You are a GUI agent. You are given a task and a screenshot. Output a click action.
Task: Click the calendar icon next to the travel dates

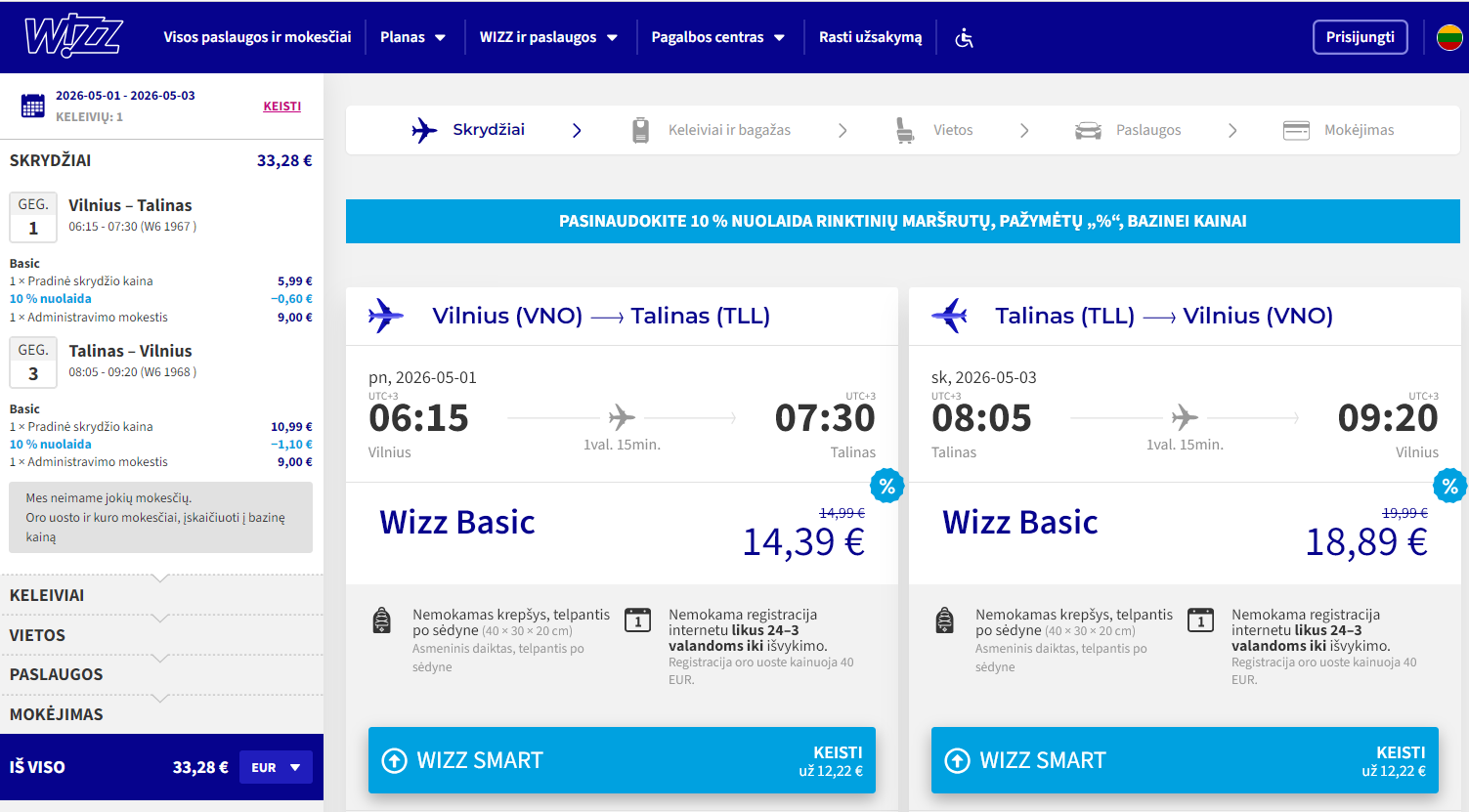(32, 105)
